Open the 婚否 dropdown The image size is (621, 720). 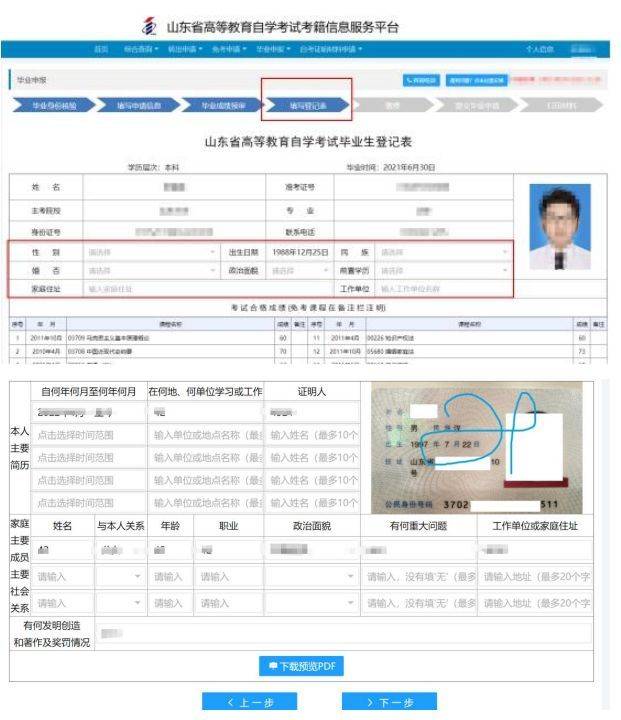point(151,270)
